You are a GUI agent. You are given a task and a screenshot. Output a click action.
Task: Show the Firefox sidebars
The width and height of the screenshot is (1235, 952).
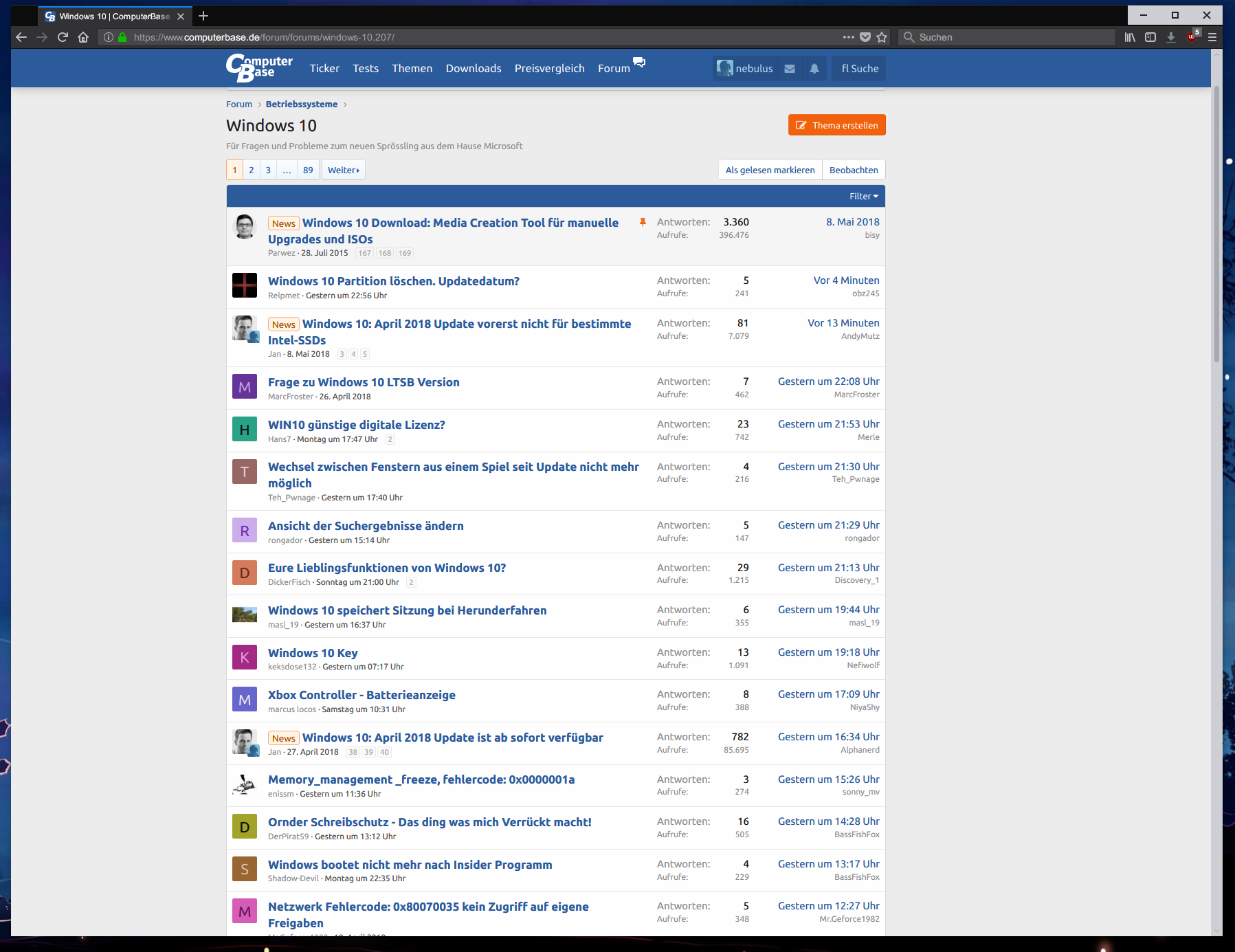point(1150,37)
